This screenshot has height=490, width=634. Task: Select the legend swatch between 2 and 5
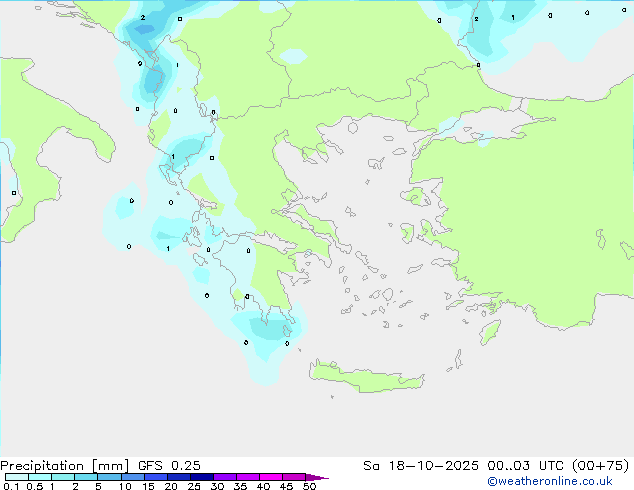tap(86, 477)
